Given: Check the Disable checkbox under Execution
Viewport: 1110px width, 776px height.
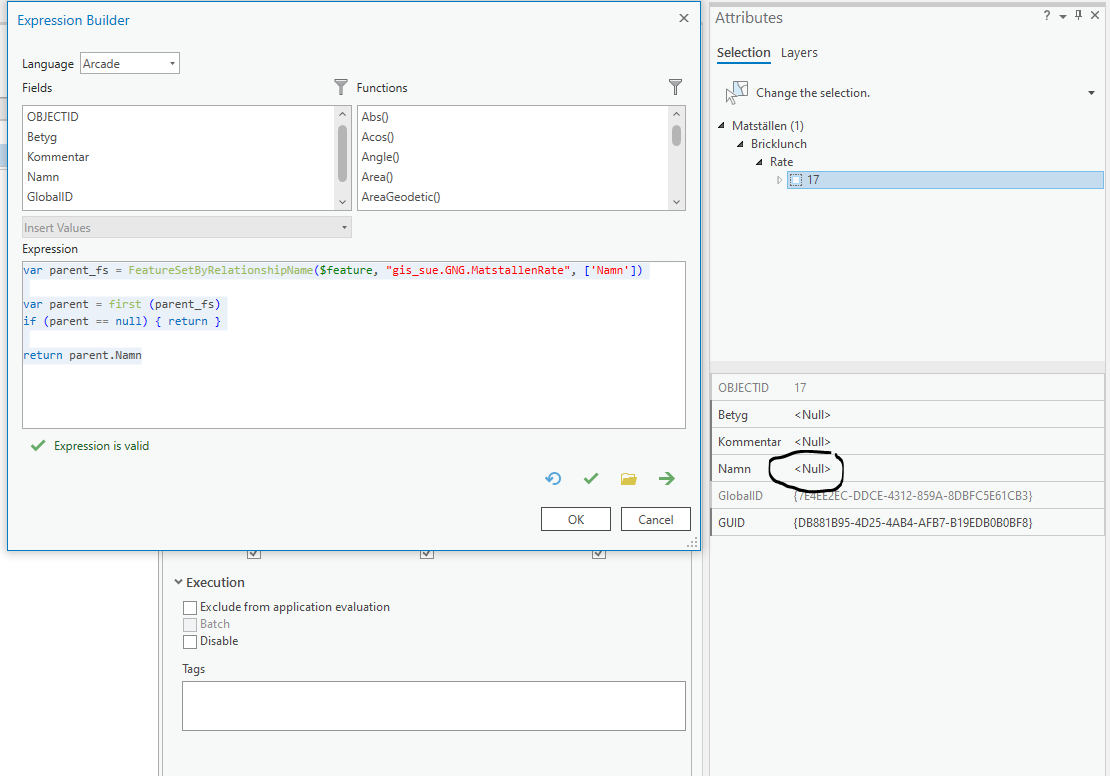Looking at the screenshot, I should (x=190, y=641).
